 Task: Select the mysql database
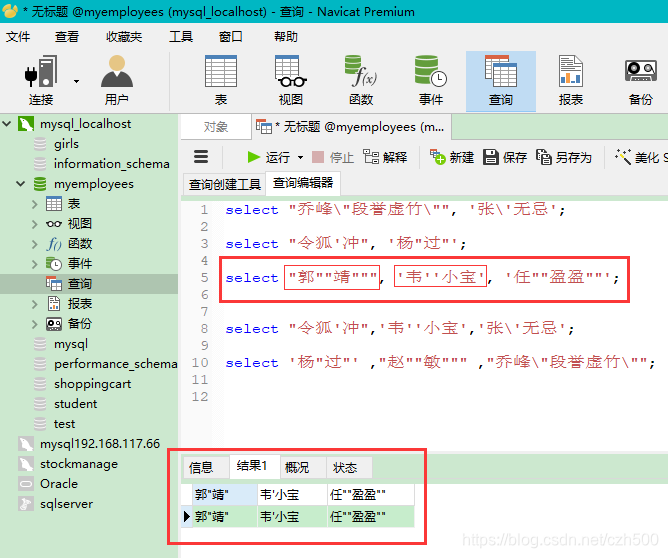(71, 344)
